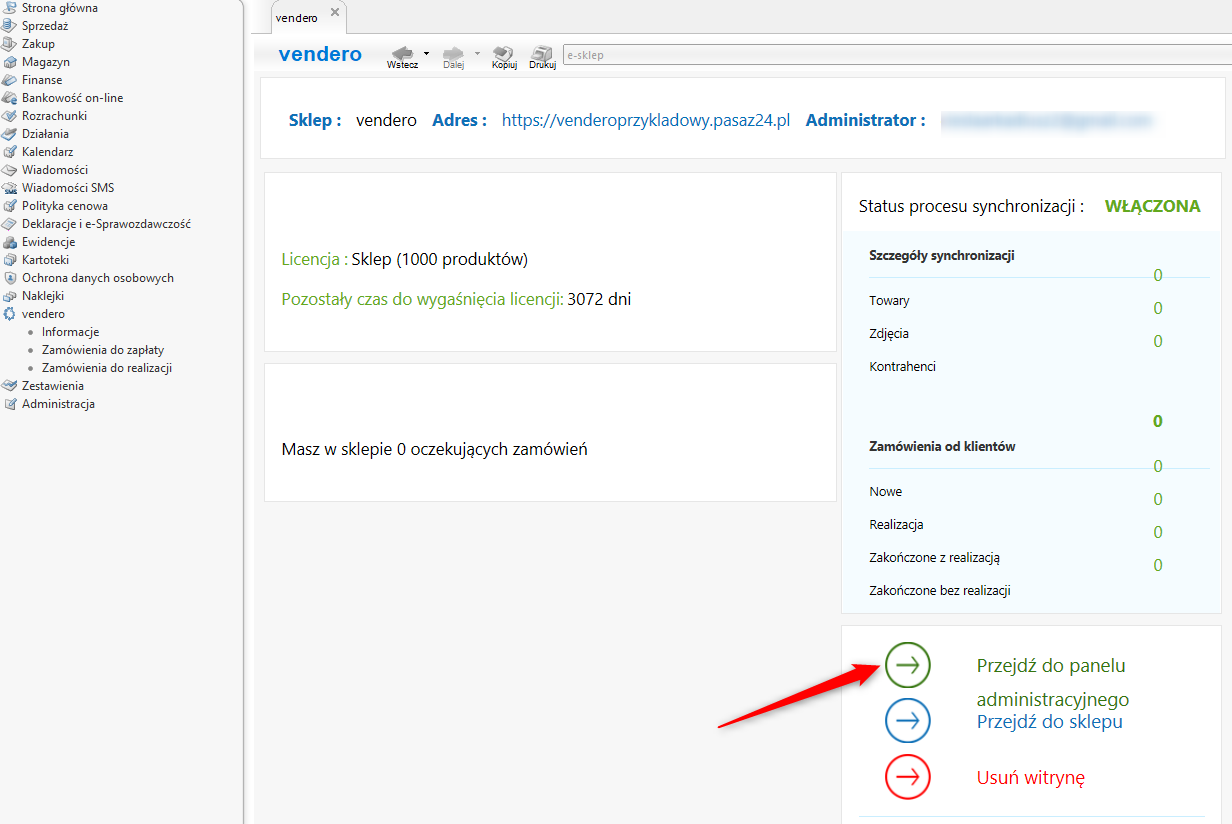Click the Działania sidebar icon
Screen dimensions: 1232x824
[10, 134]
